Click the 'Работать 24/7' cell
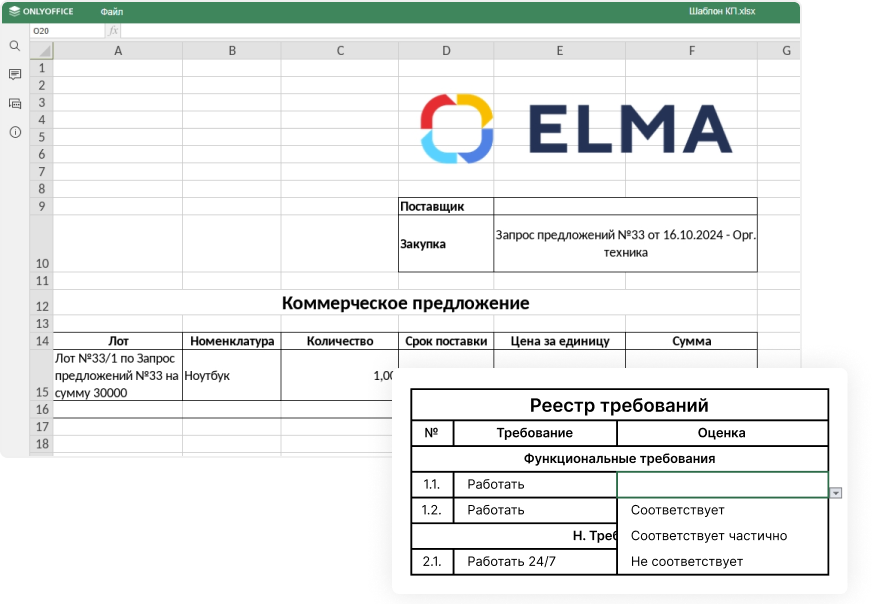The width and height of the screenshot is (880, 604). [x=535, y=561]
